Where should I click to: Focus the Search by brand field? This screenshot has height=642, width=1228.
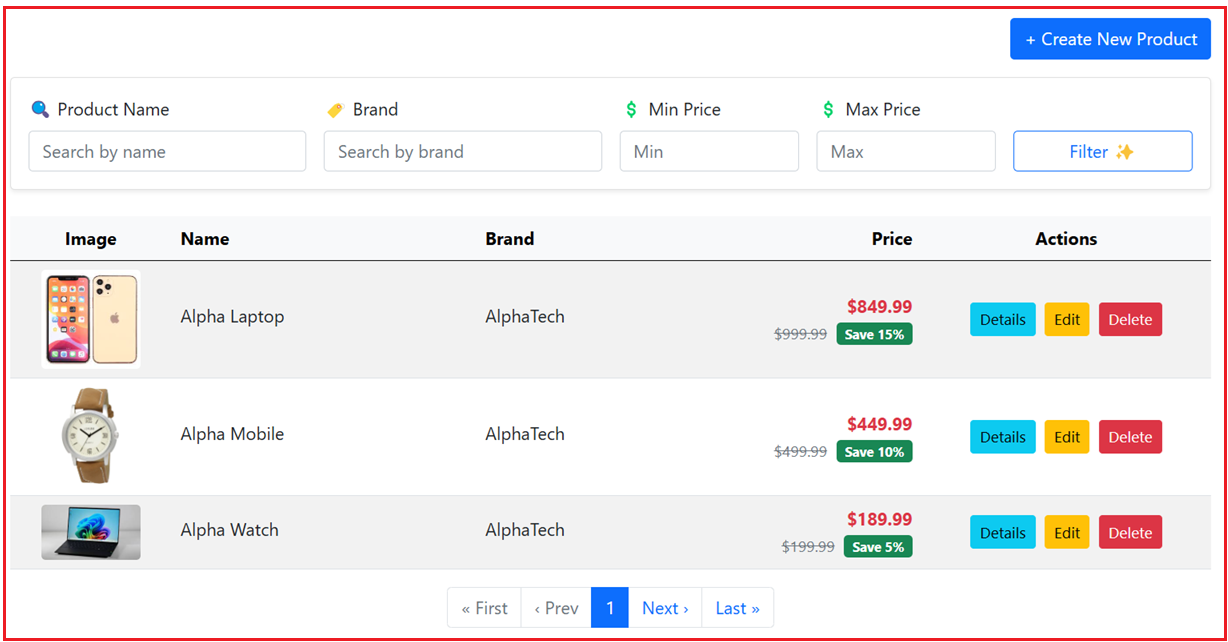463,151
